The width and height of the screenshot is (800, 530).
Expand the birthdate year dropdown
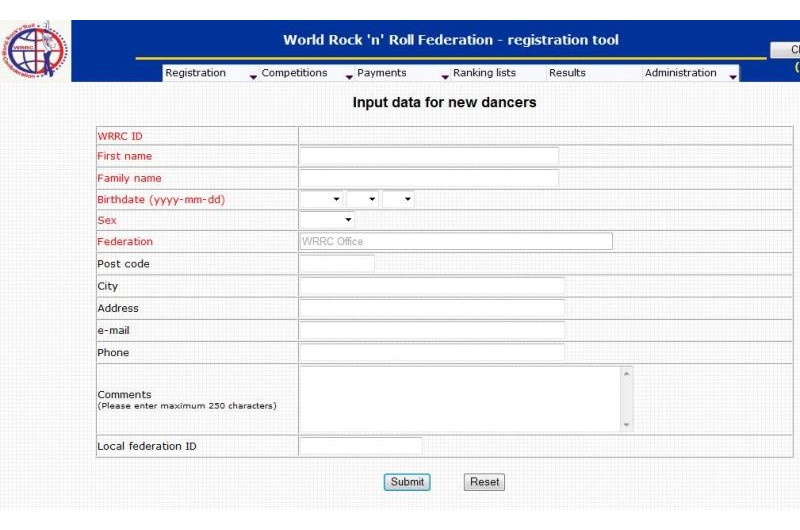tap(322, 200)
